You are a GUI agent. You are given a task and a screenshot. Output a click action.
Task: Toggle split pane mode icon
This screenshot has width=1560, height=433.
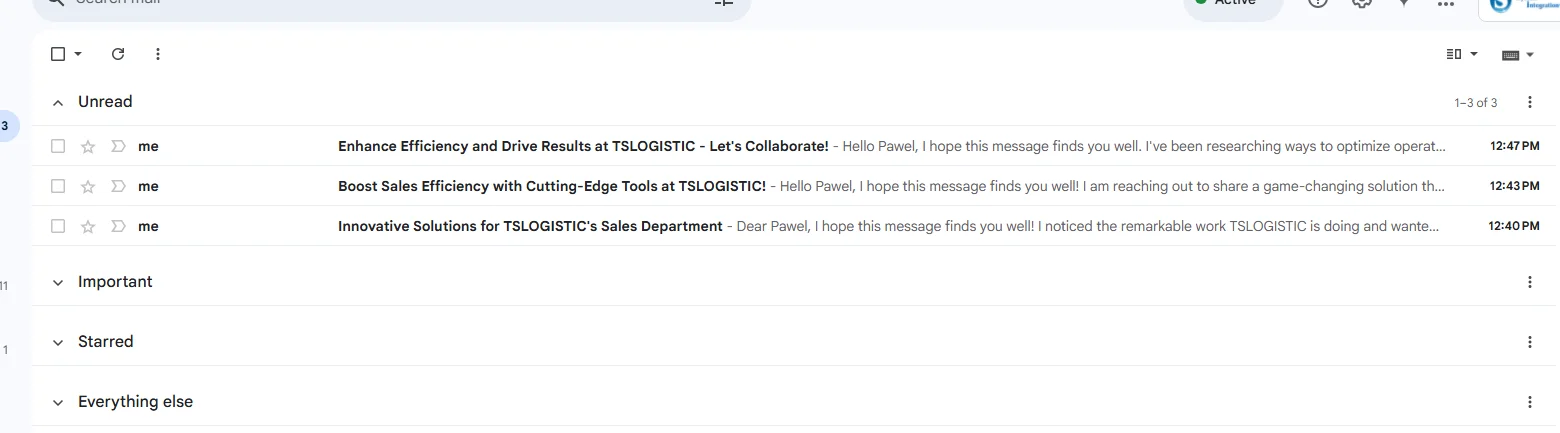pyautogui.click(x=1455, y=54)
